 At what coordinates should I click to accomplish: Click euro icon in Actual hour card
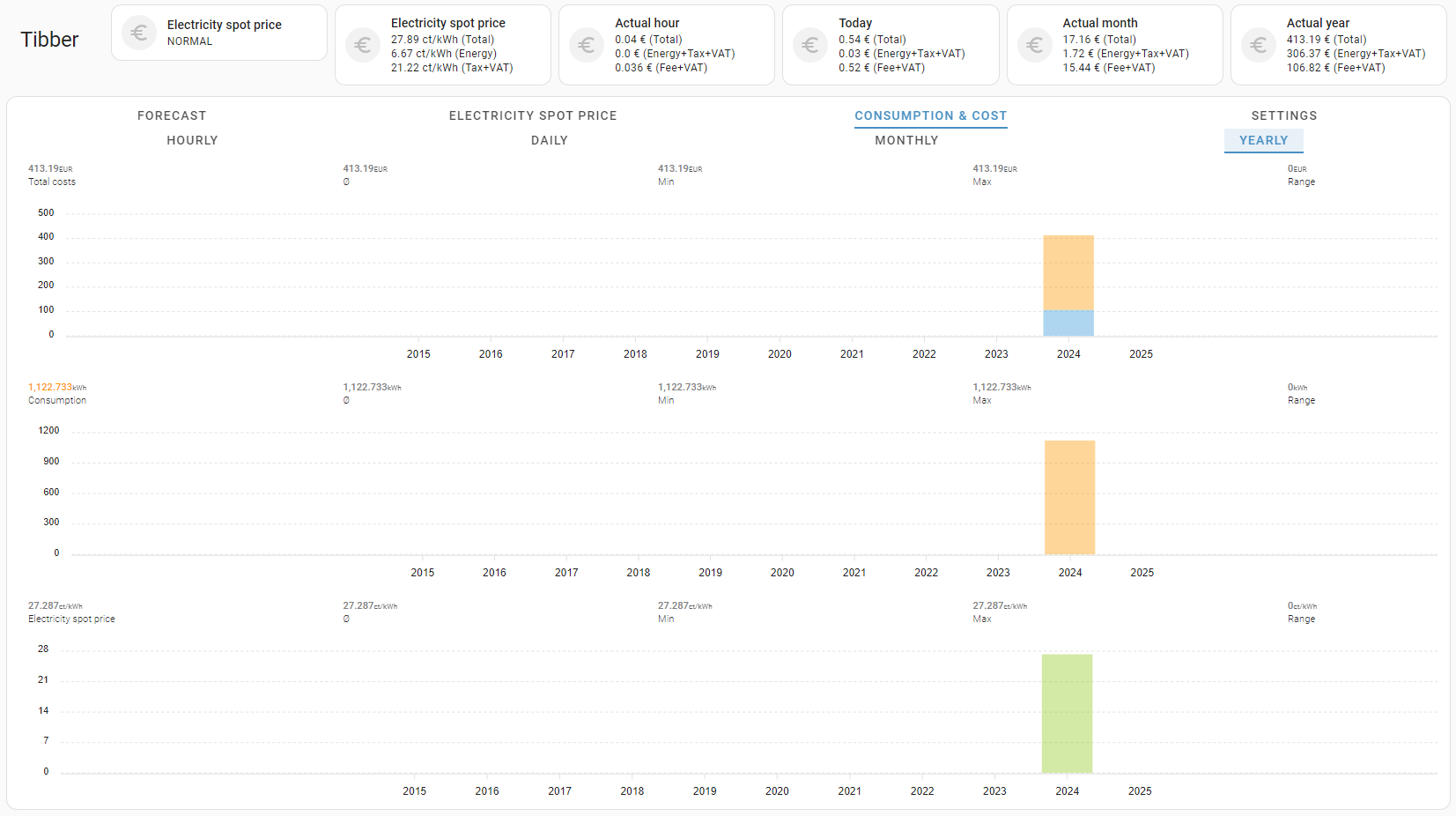coord(587,45)
